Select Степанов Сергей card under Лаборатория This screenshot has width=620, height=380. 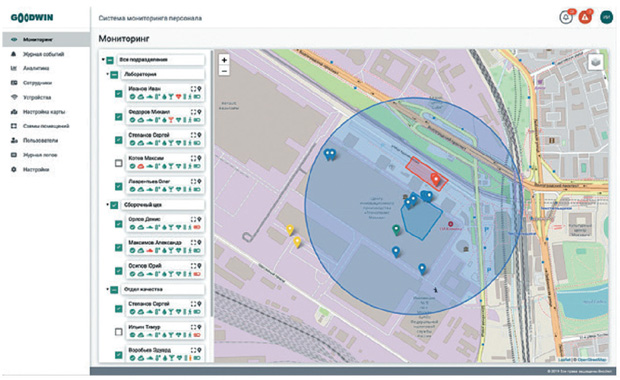click(165, 139)
